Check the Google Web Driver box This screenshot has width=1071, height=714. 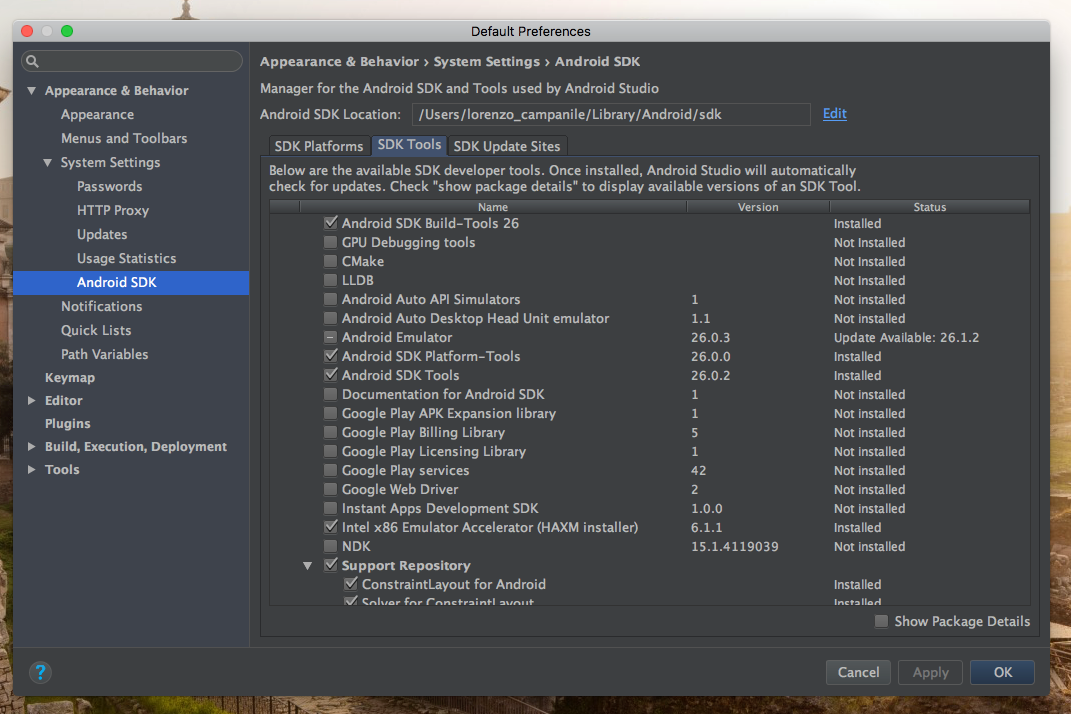[x=331, y=489]
